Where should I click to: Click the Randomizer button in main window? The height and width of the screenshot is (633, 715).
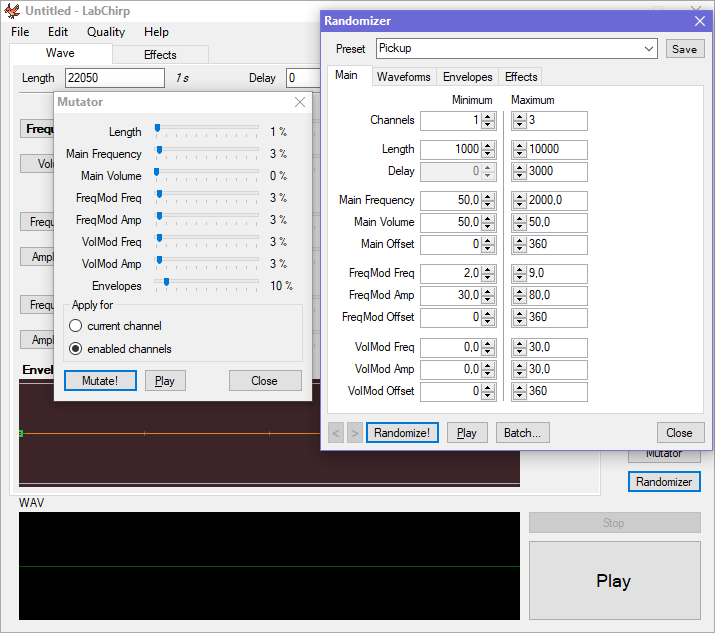pyautogui.click(x=664, y=482)
